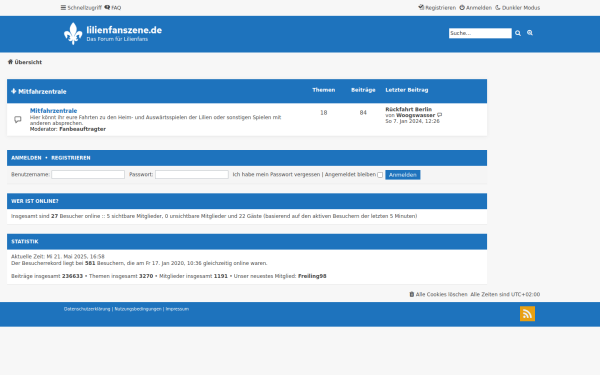This screenshot has width=600, height=375.
Task: Focus the Benutzername input field
Action: [88, 174]
